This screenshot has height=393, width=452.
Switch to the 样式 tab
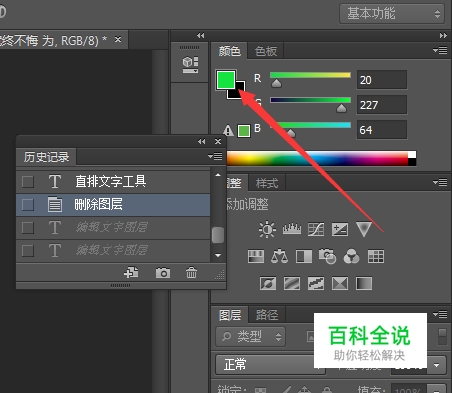267,183
